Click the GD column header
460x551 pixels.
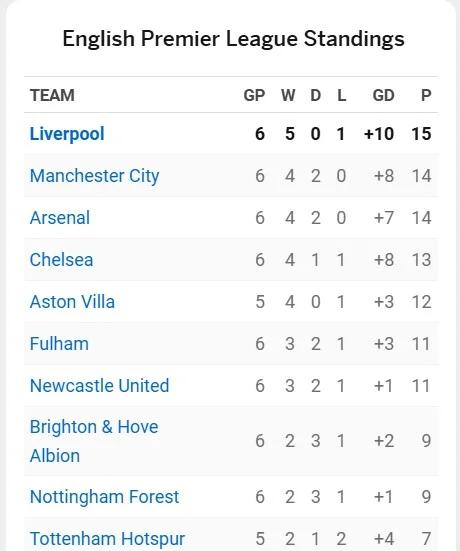(x=383, y=95)
